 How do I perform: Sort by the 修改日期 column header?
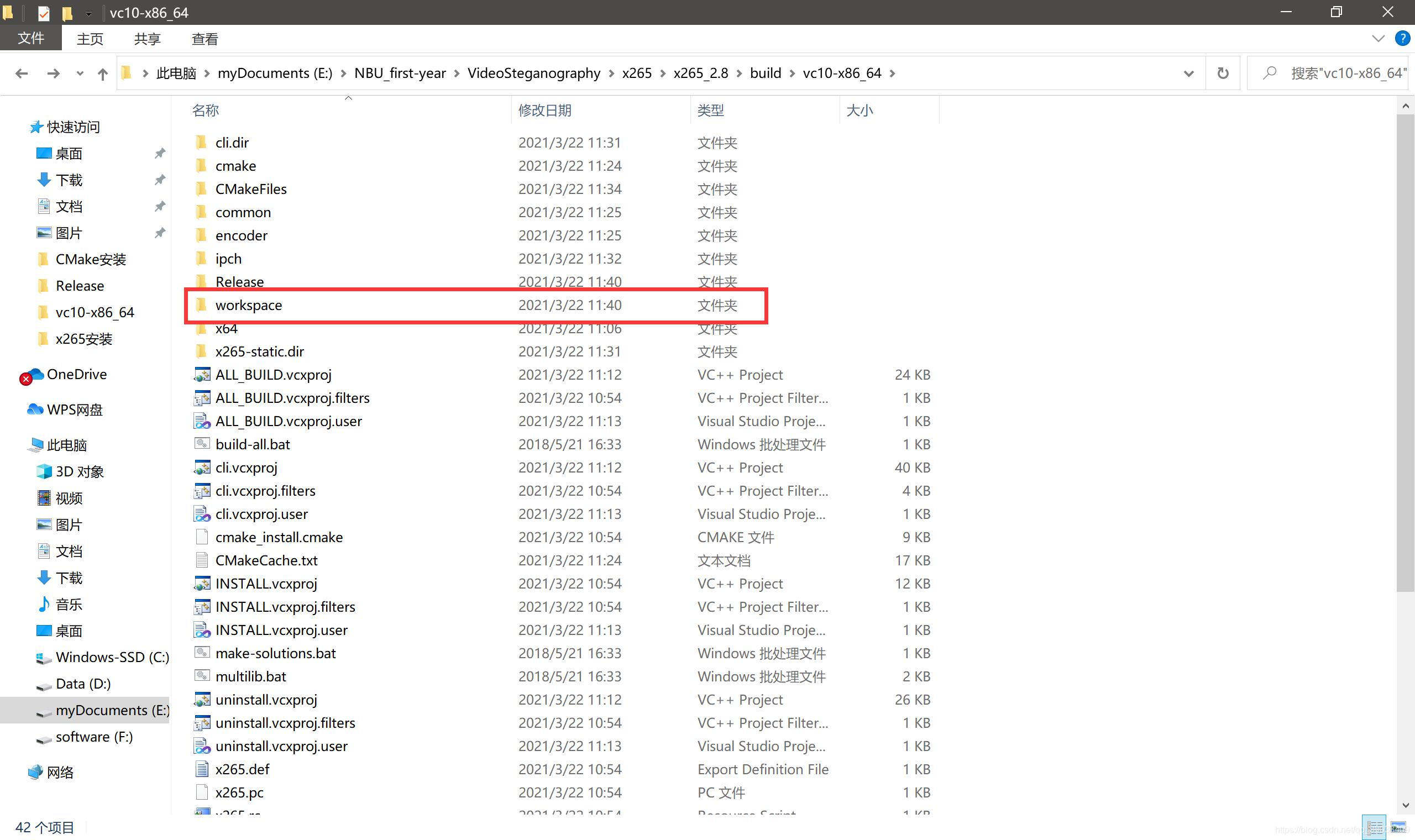pos(544,111)
